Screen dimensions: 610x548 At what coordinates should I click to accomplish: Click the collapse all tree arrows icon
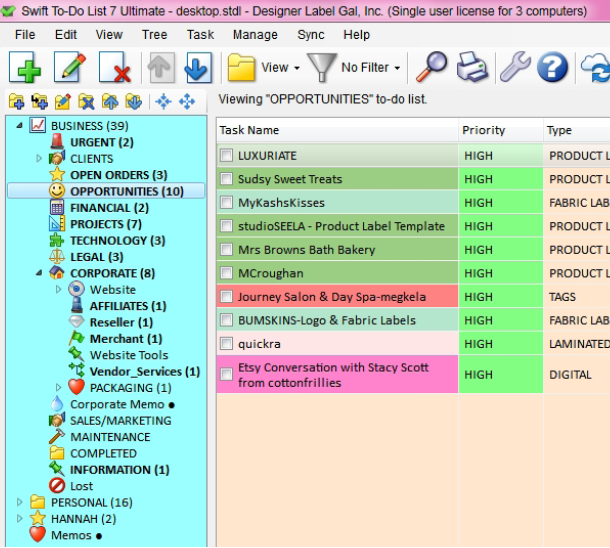pos(163,102)
